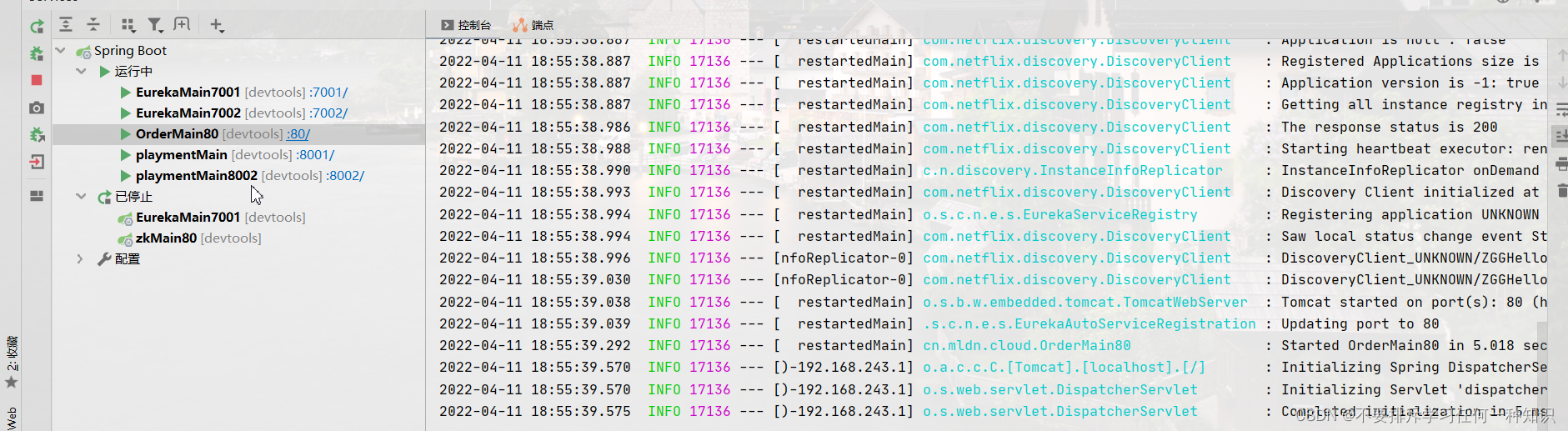Click the open in new tab icon

coord(182,25)
